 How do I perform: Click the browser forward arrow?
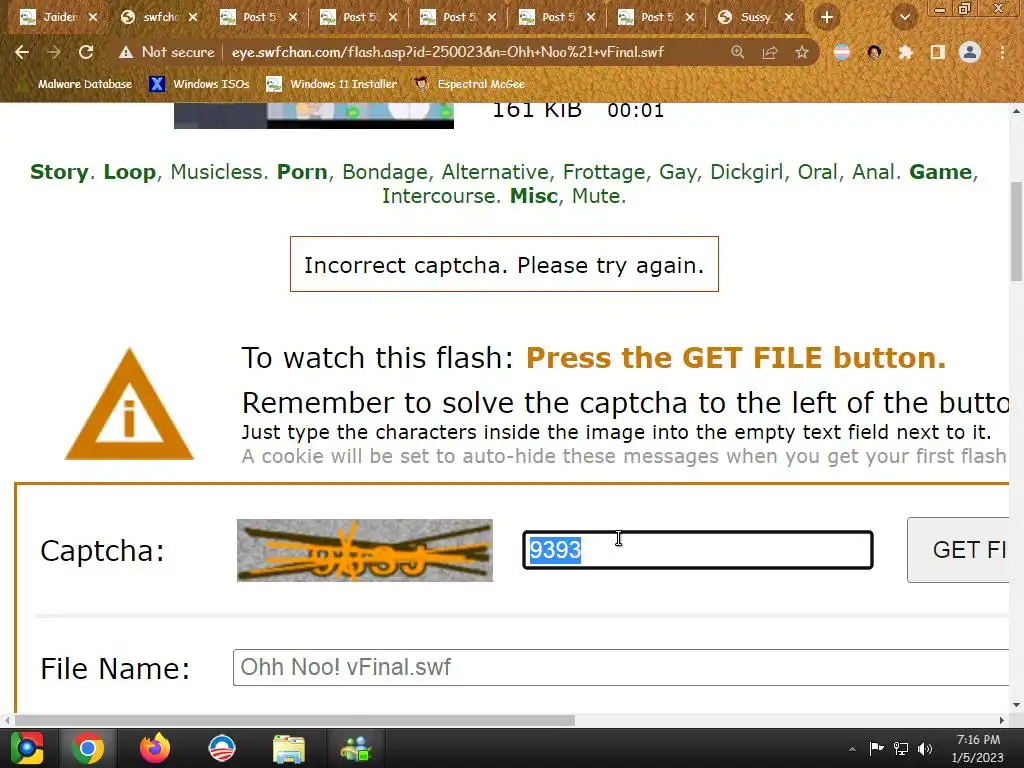click(x=54, y=52)
